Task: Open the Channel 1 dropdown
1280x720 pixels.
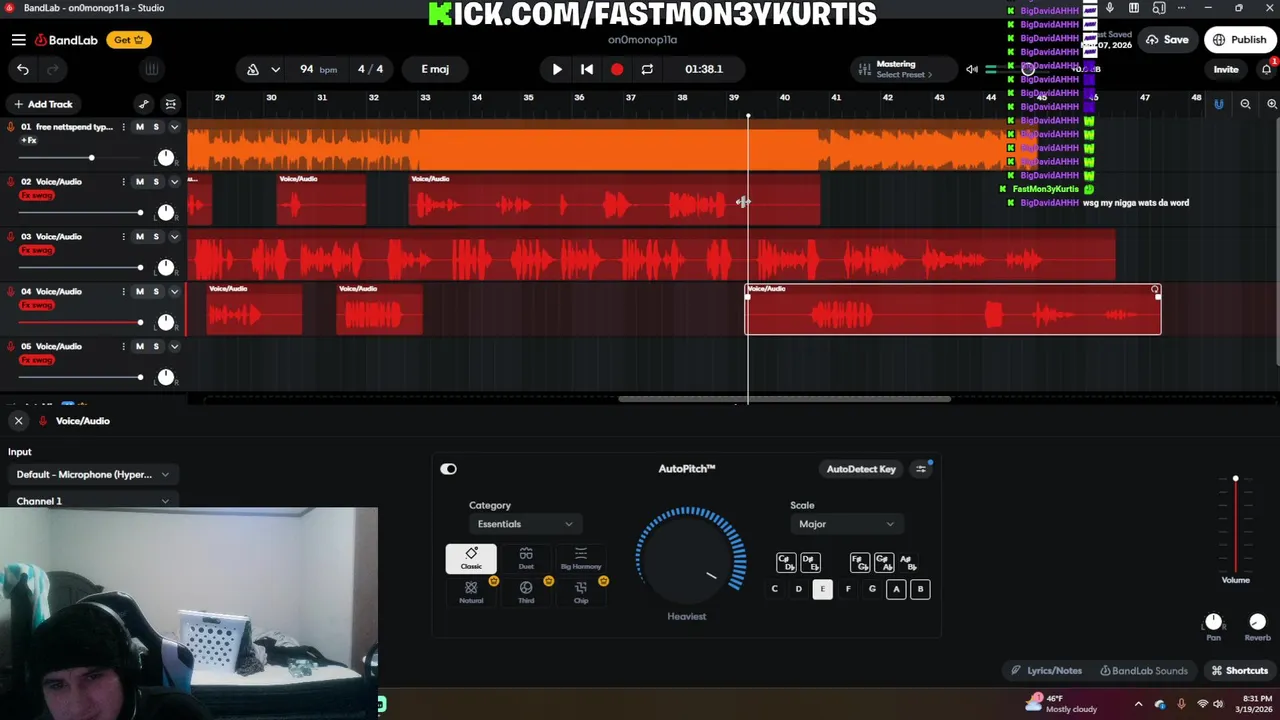Action: [93, 501]
